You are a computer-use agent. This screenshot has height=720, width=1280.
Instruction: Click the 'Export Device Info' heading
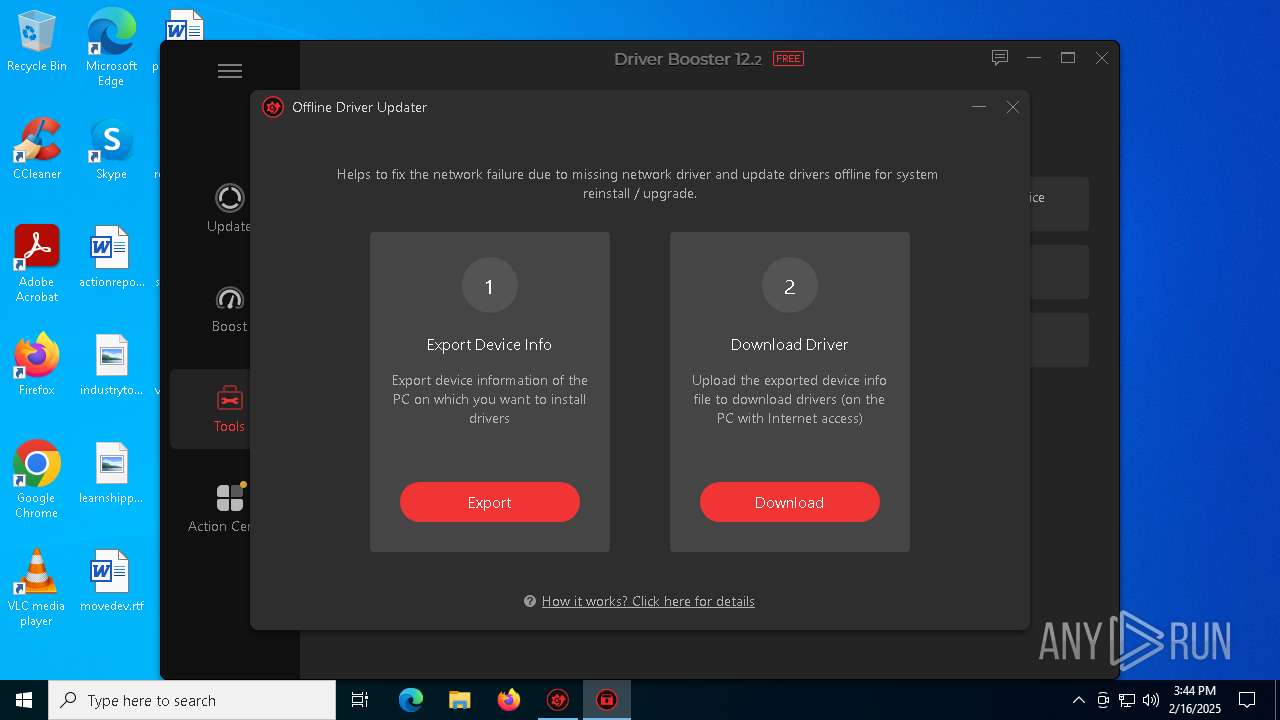pos(489,344)
